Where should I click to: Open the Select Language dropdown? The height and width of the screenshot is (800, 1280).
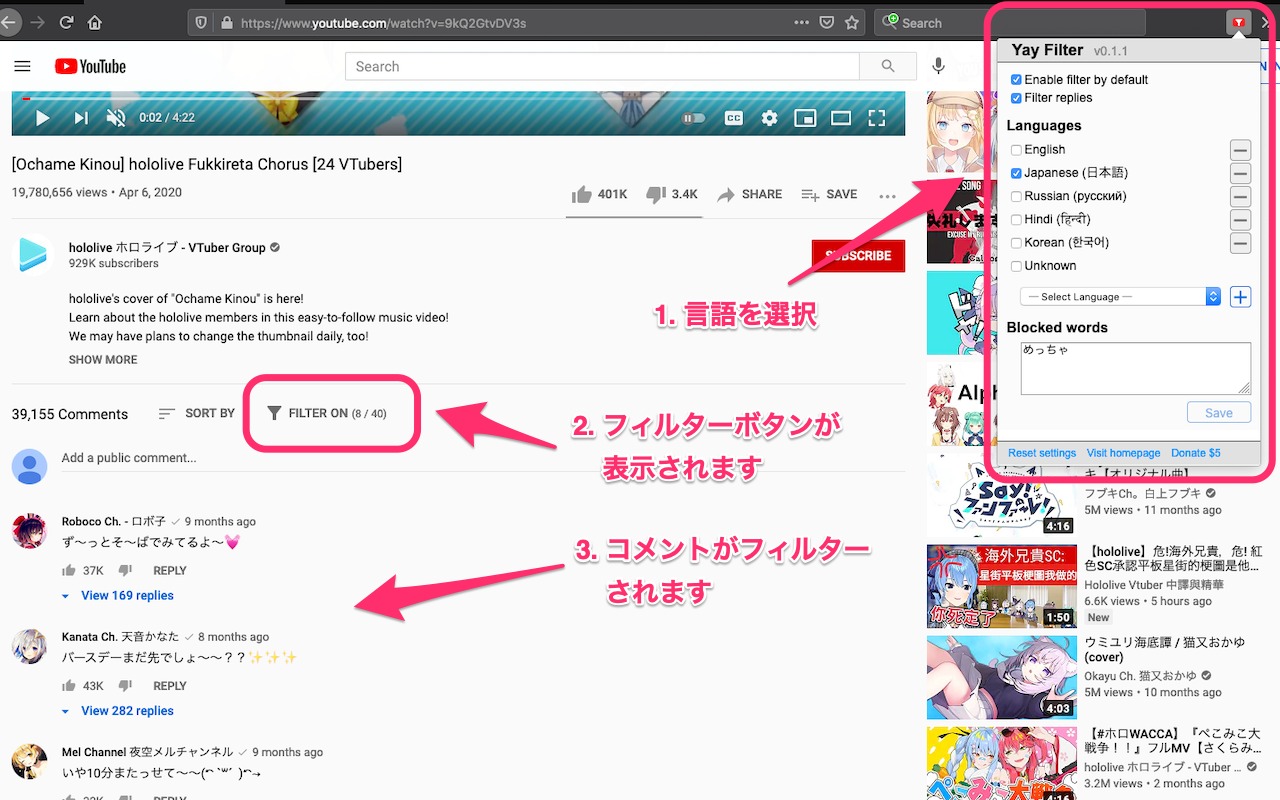(x=1121, y=297)
